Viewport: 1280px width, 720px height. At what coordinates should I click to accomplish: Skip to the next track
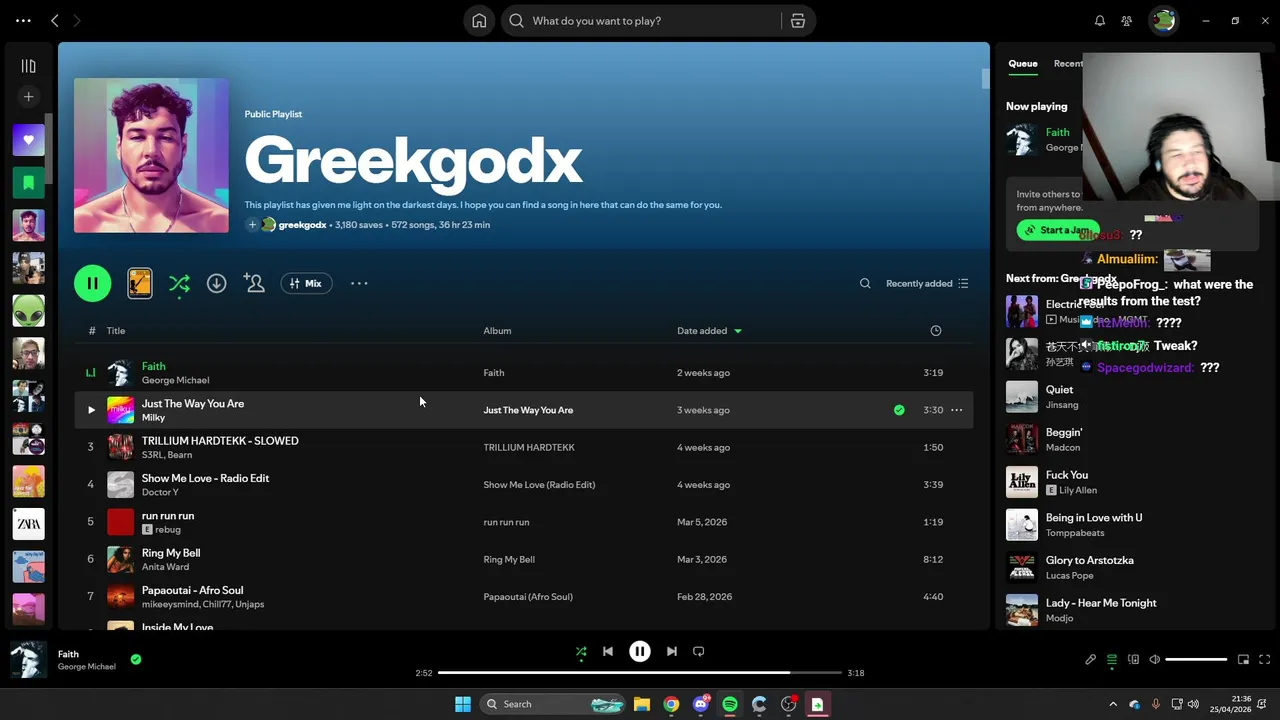click(672, 652)
